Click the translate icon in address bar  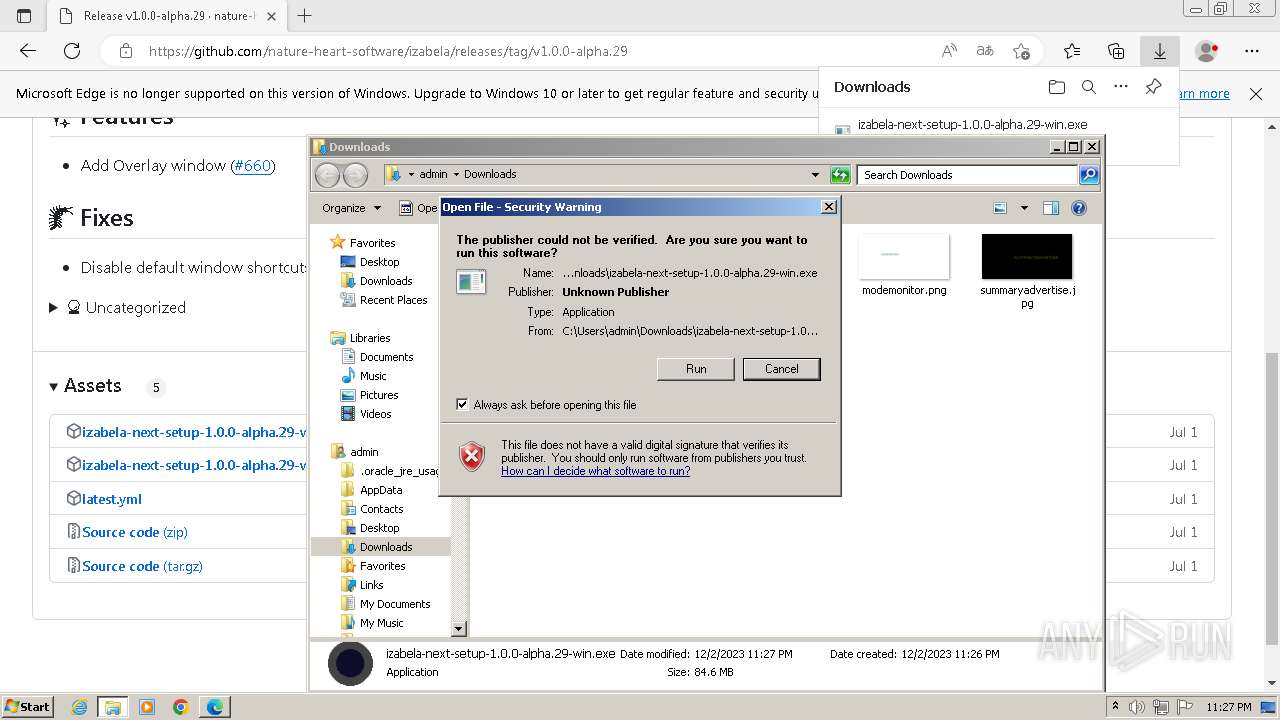[985, 51]
